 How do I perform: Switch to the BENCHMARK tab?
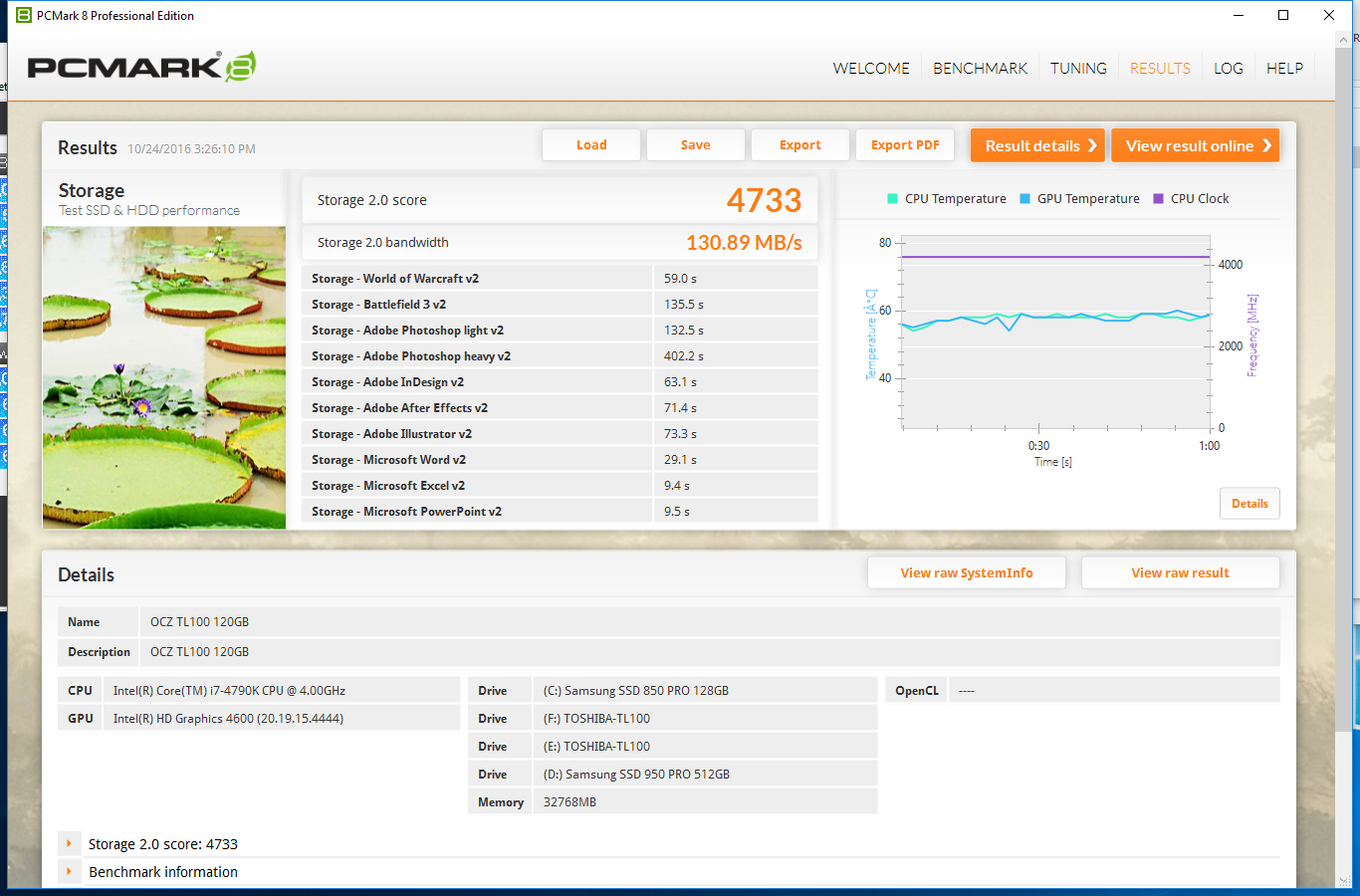(980, 68)
